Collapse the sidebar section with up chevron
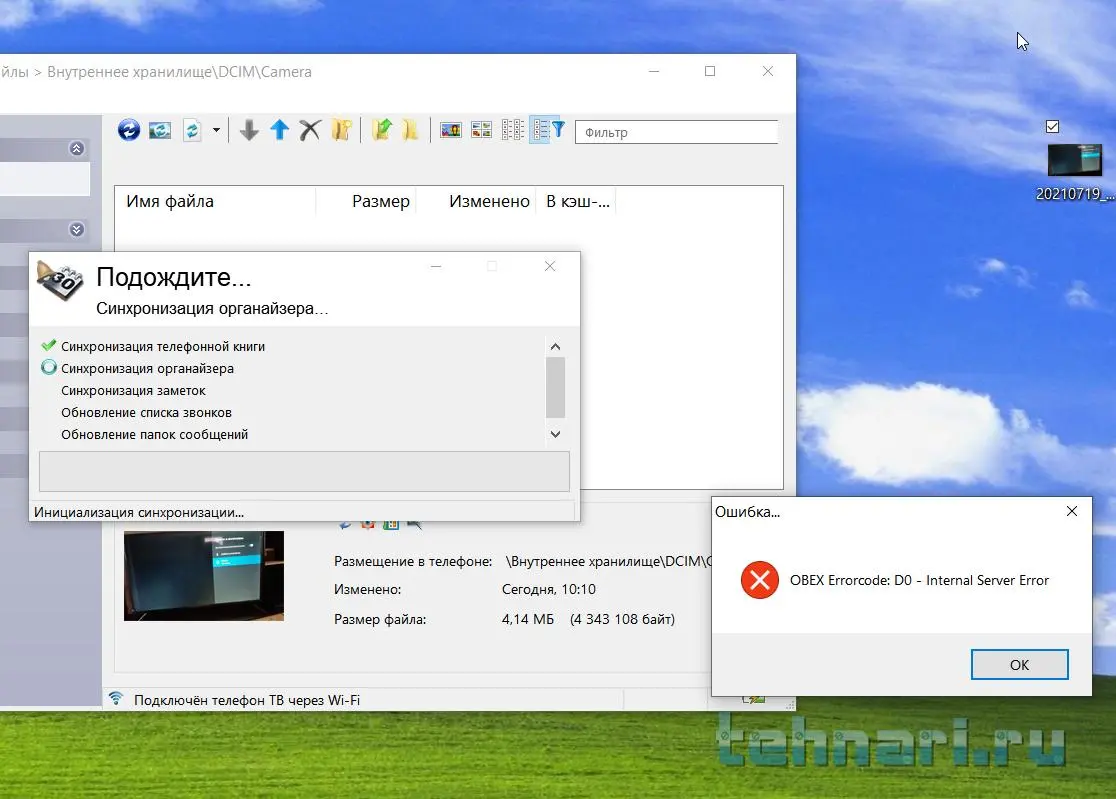1116x799 pixels. pos(77,149)
